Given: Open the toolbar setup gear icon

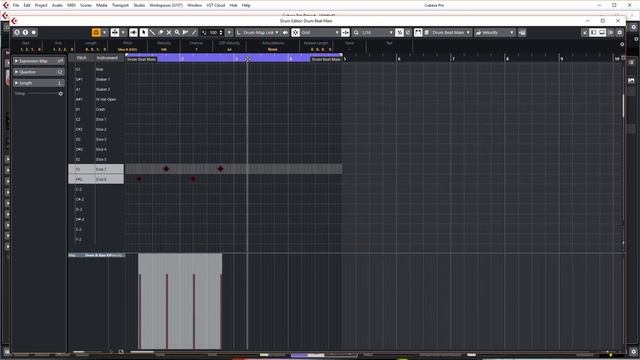Looking at the screenshot, I should coord(620,32).
